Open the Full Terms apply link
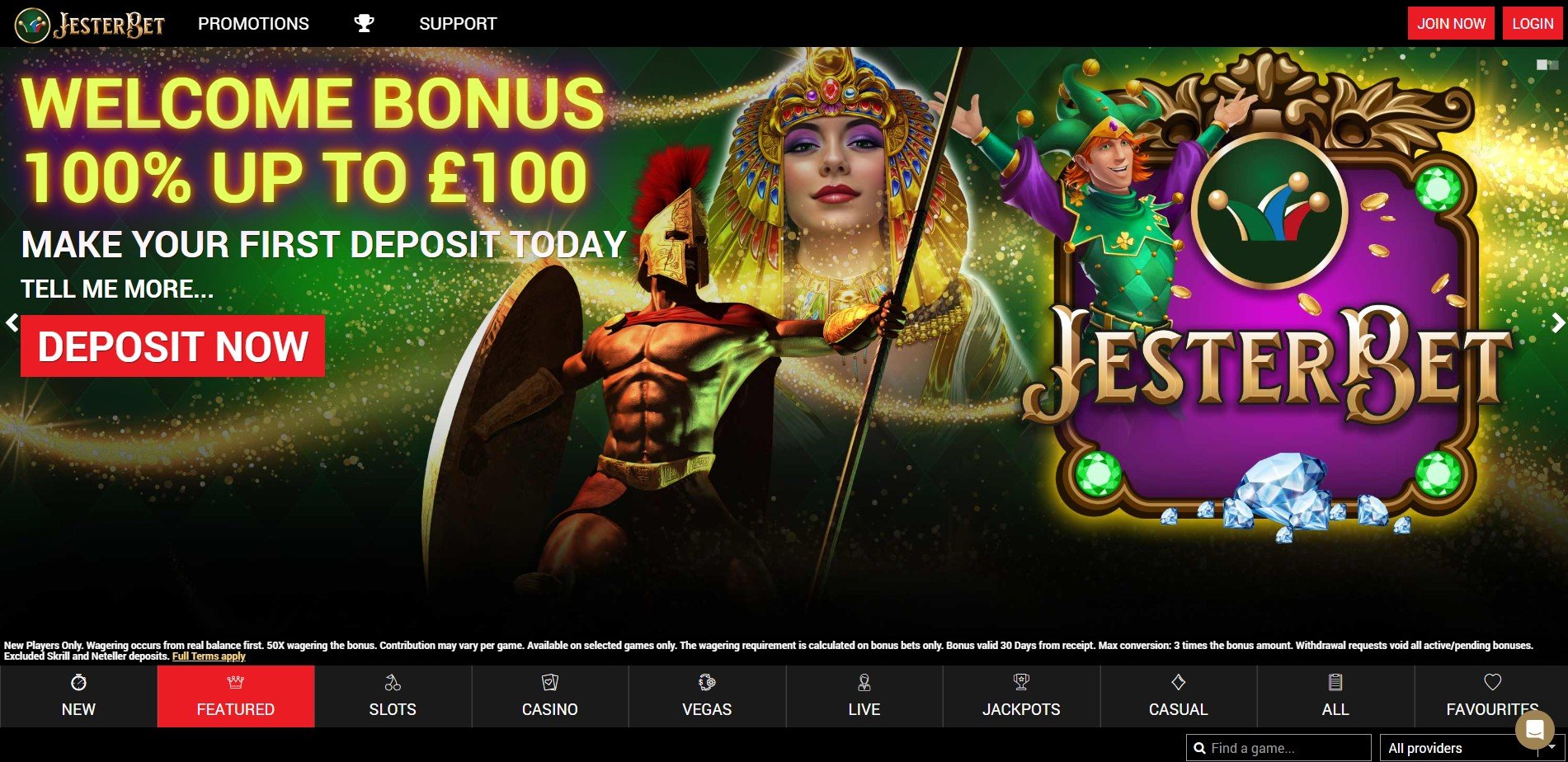The width and height of the screenshot is (1568, 762). click(x=209, y=656)
